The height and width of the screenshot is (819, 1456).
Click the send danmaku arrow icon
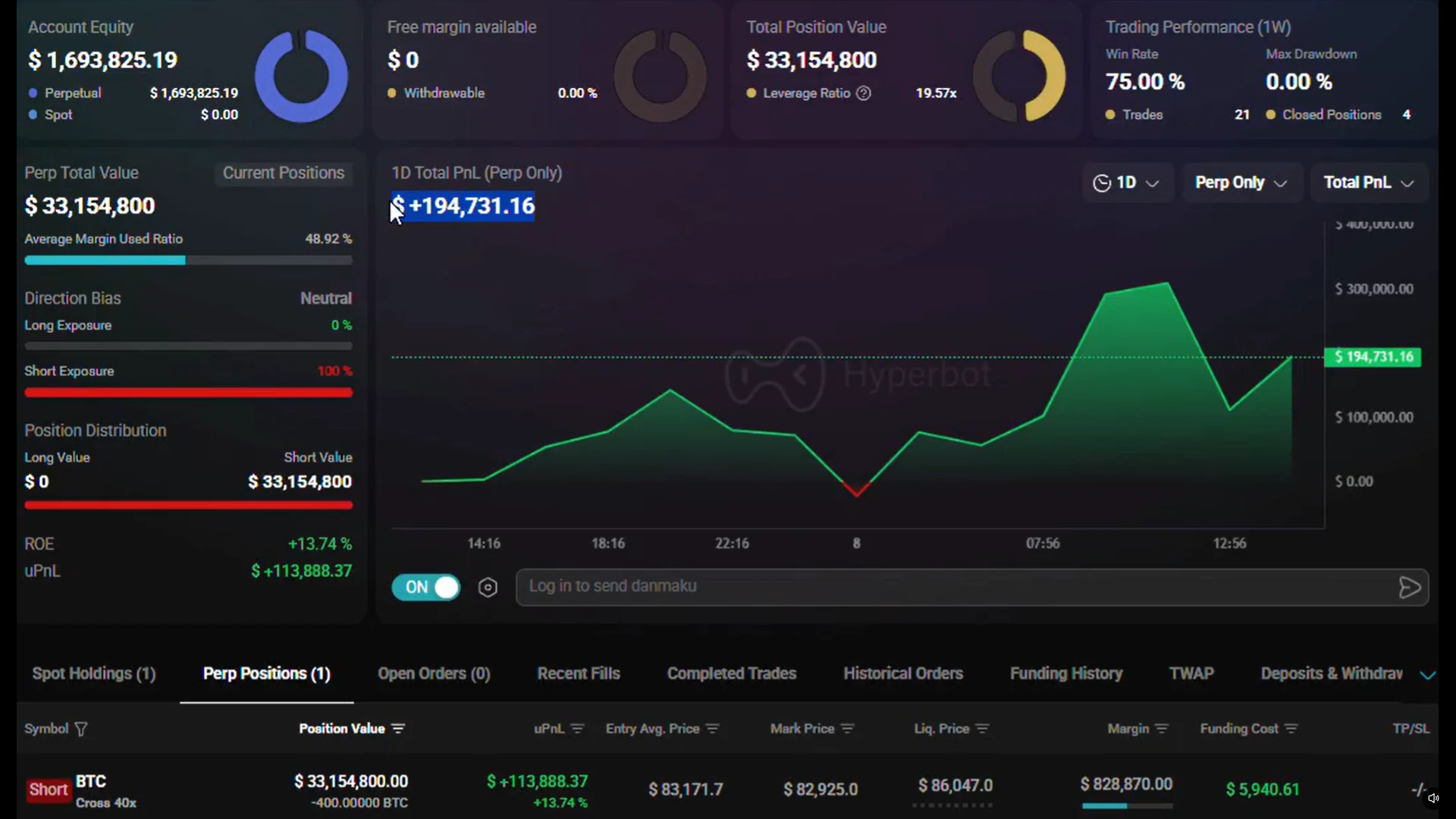pyautogui.click(x=1409, y=588)
